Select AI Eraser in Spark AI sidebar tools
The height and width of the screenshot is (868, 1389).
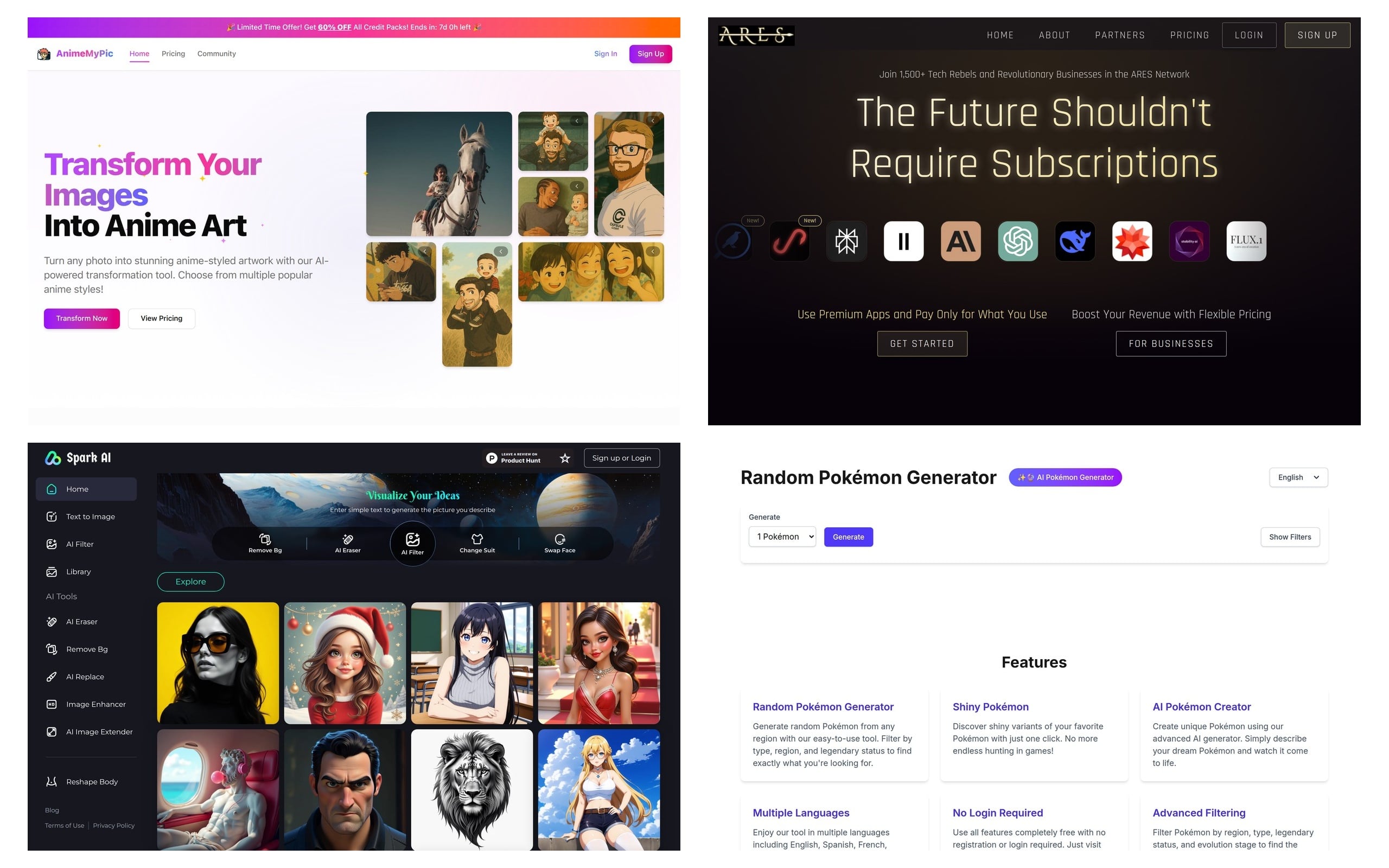tap(86, 622)
